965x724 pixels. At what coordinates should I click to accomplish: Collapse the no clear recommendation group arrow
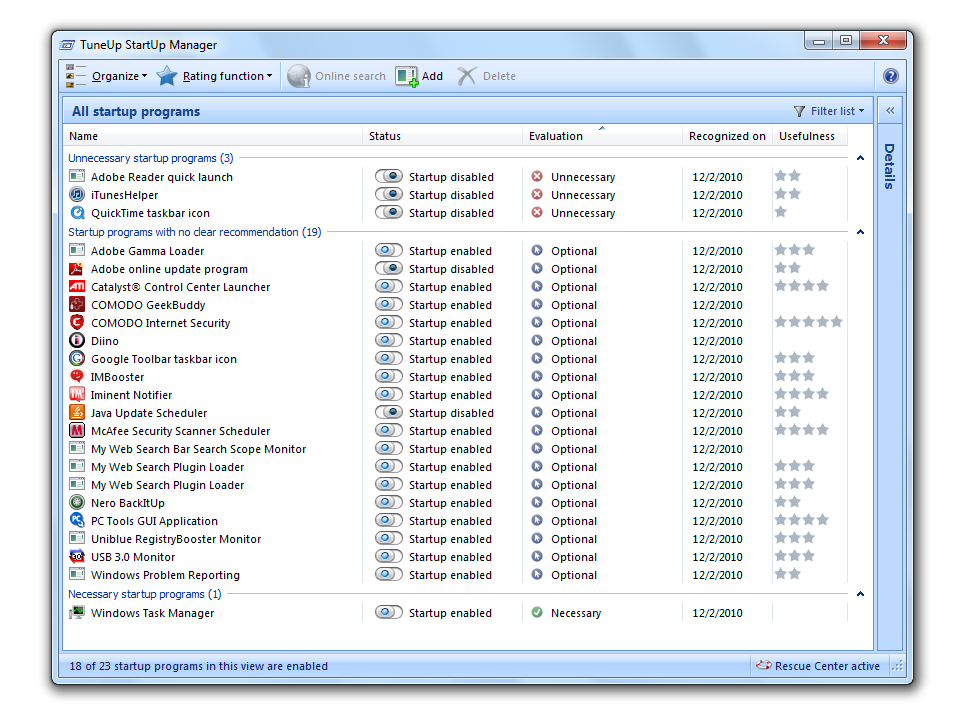tap(860, 232)
